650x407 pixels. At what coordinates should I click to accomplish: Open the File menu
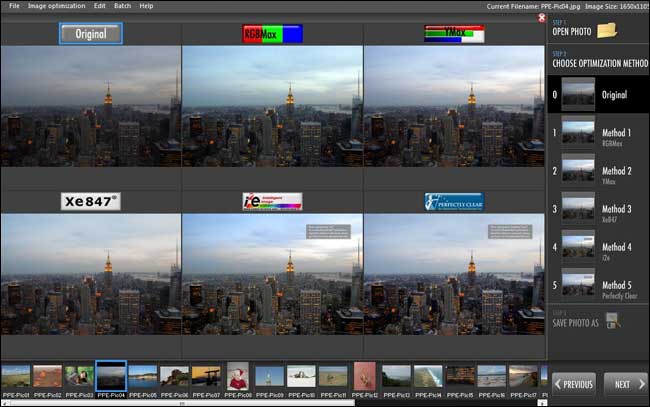coord(14,6)
